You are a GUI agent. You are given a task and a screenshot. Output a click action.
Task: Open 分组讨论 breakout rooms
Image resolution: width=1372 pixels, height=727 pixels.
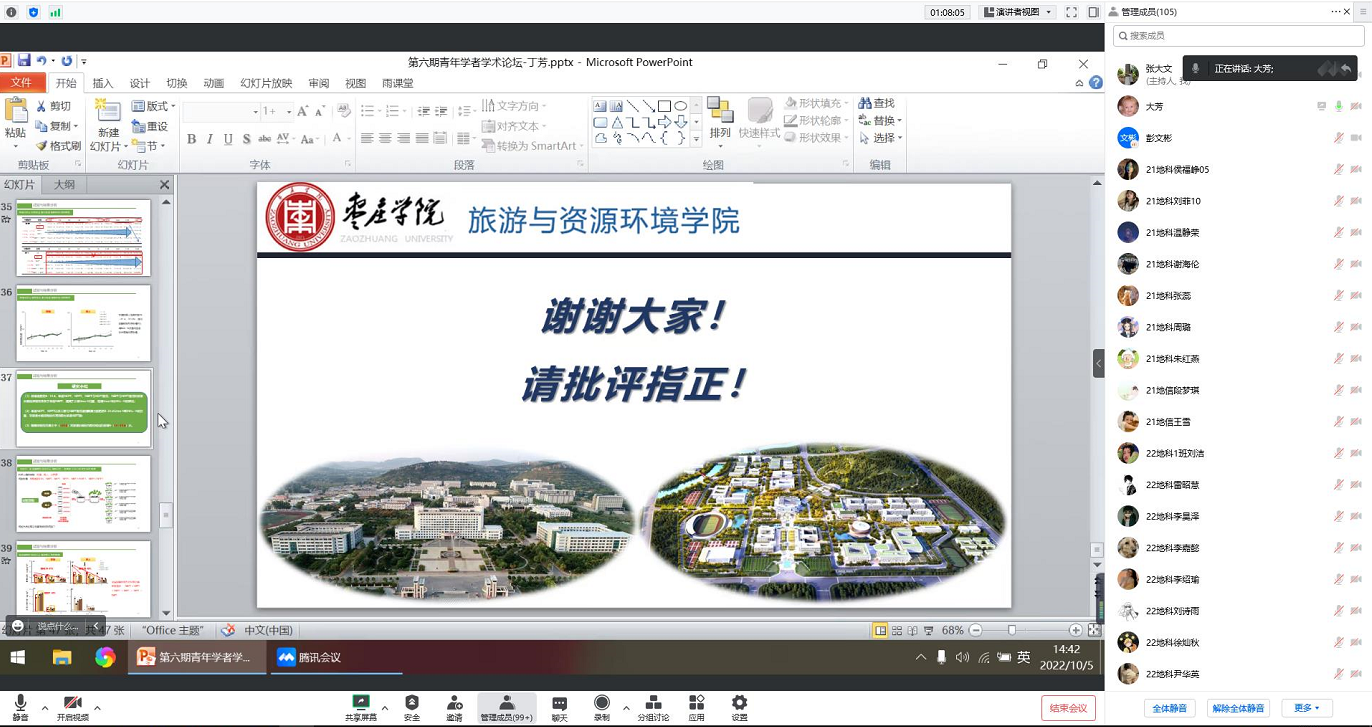click(x=653, y=707)
